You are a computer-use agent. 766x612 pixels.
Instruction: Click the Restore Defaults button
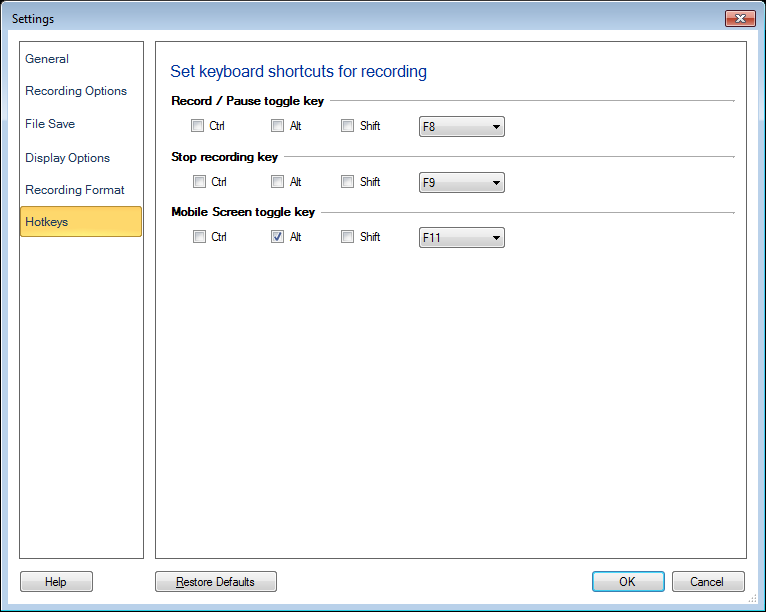click(216, 582)
